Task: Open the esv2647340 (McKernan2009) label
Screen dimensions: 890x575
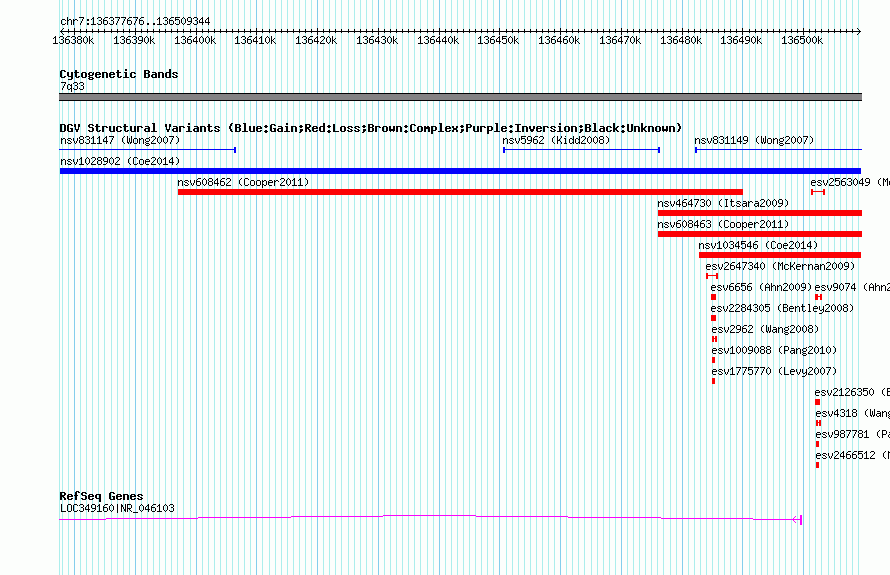Action: tap(780, 266)
